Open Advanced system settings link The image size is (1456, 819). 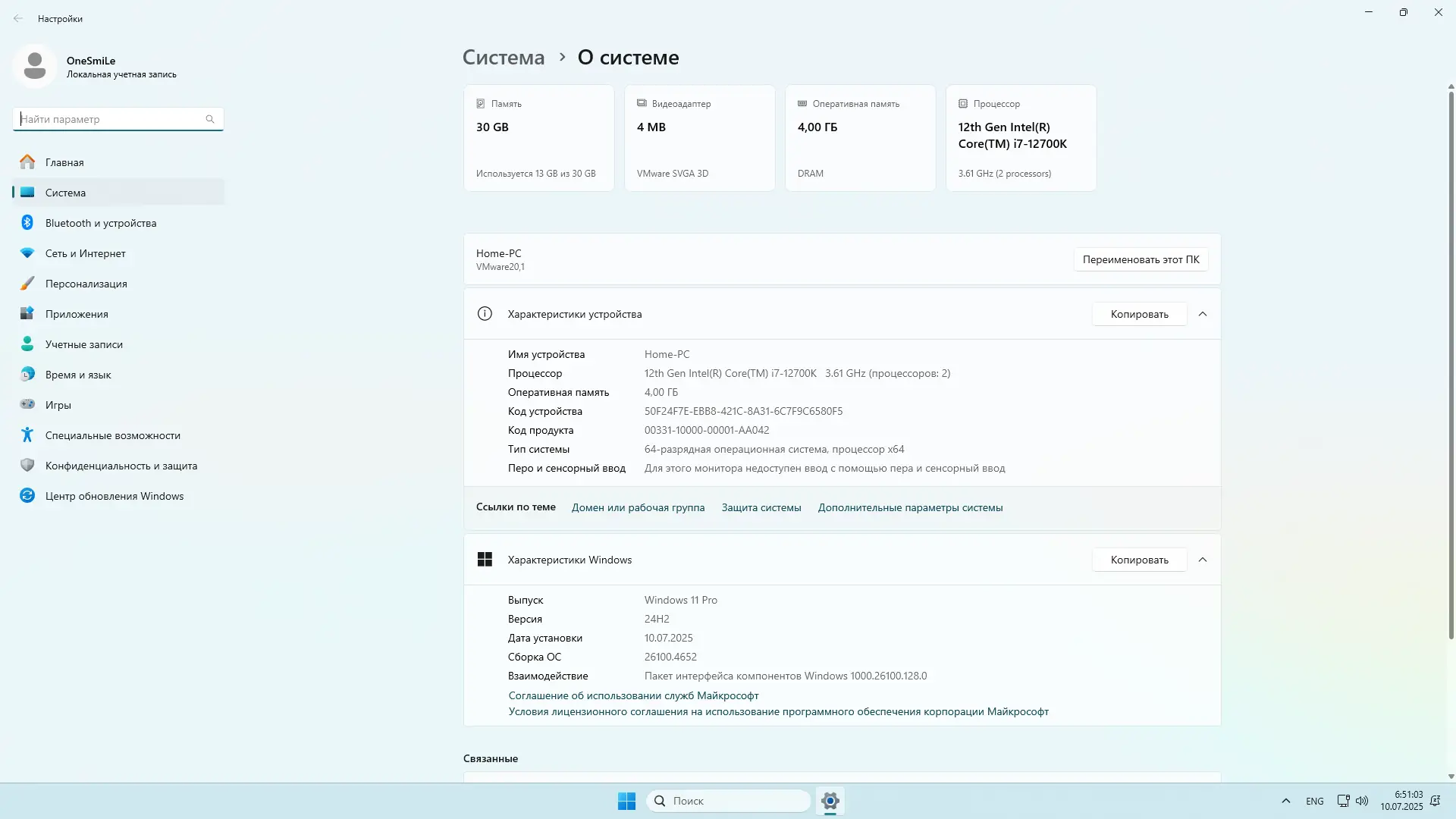tap(910, 507)
